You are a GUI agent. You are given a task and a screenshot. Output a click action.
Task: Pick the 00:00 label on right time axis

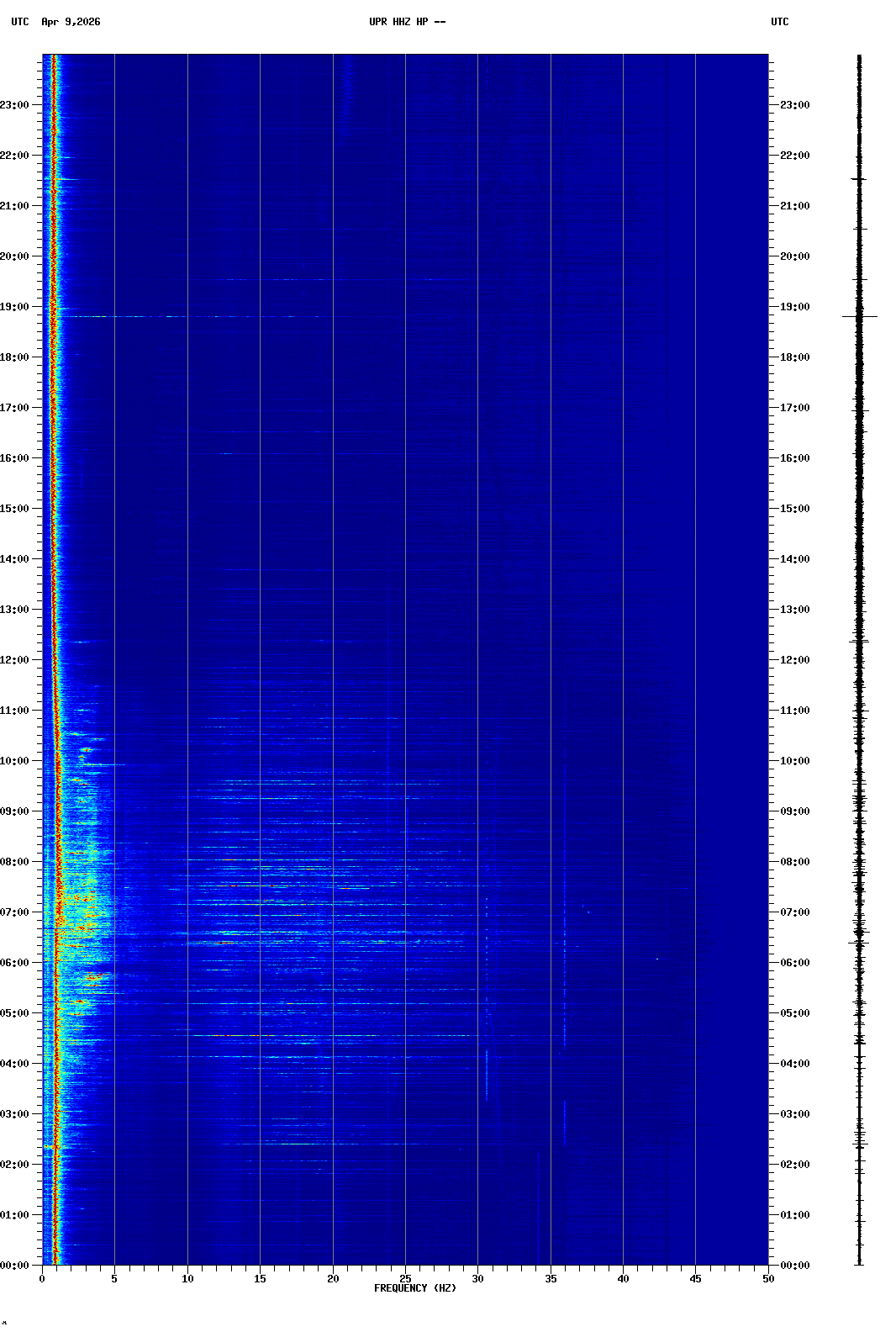click(x=794, y=1266)
